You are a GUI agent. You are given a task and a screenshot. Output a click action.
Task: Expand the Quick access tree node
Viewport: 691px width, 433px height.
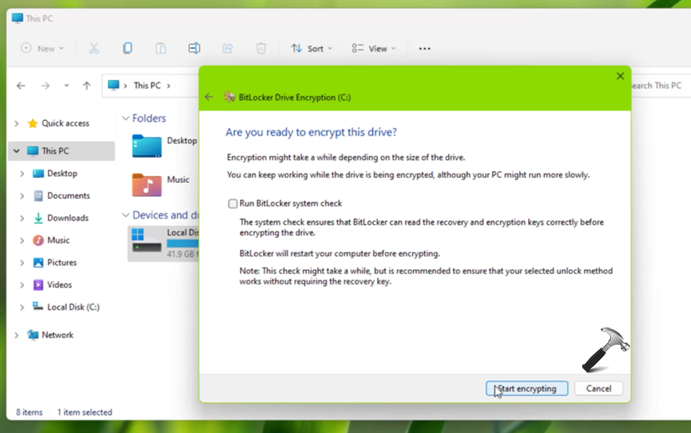[x=16, y=124]
